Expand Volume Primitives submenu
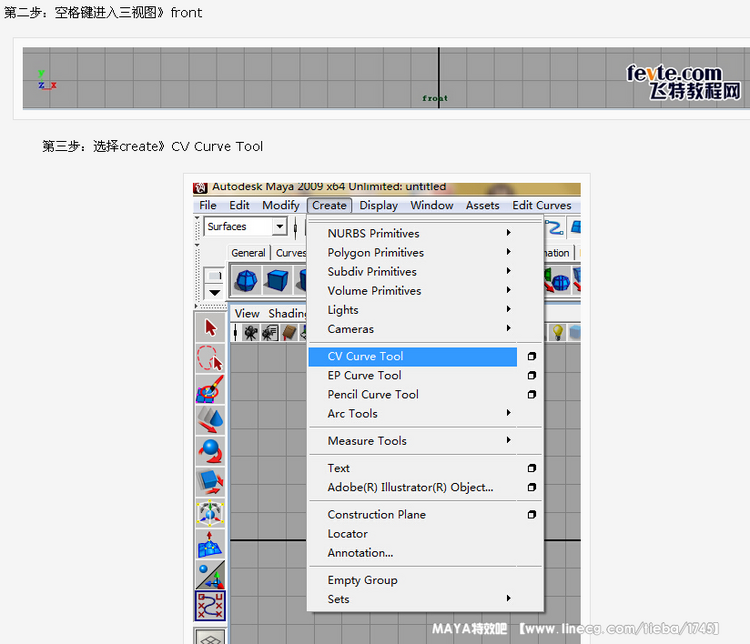 509,290
